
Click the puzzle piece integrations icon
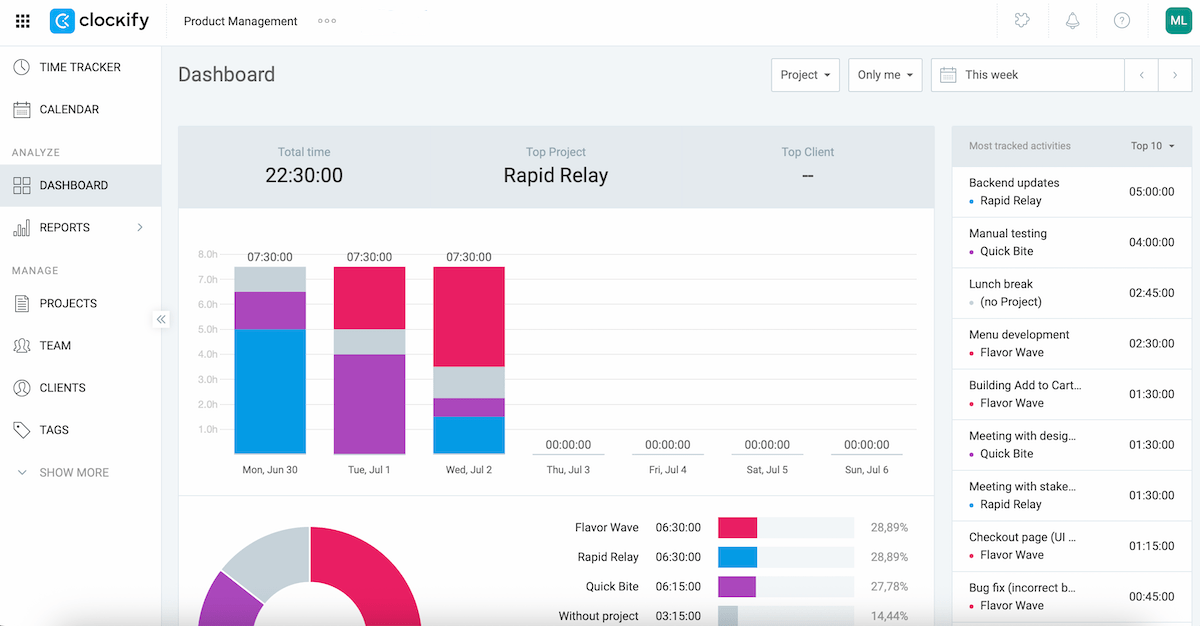tap(1022, 21)
